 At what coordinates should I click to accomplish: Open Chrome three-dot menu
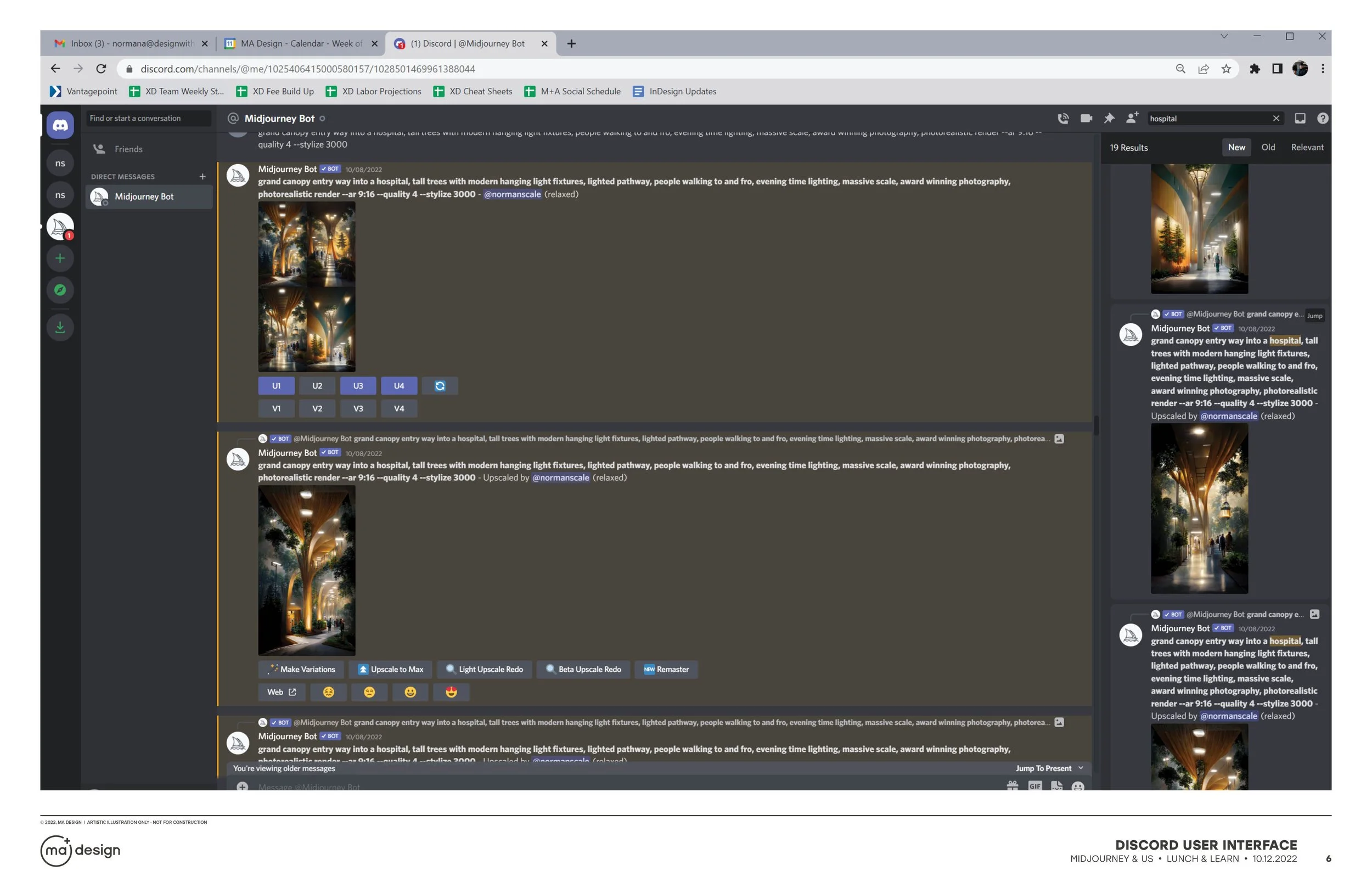(1323, 69)
